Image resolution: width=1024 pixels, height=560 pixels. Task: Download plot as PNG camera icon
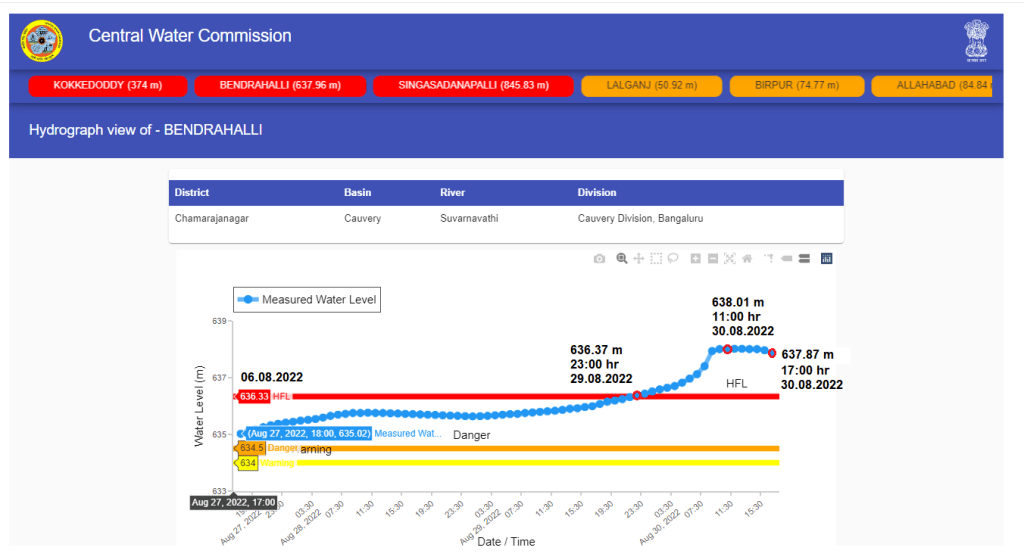tap(599, 259)
